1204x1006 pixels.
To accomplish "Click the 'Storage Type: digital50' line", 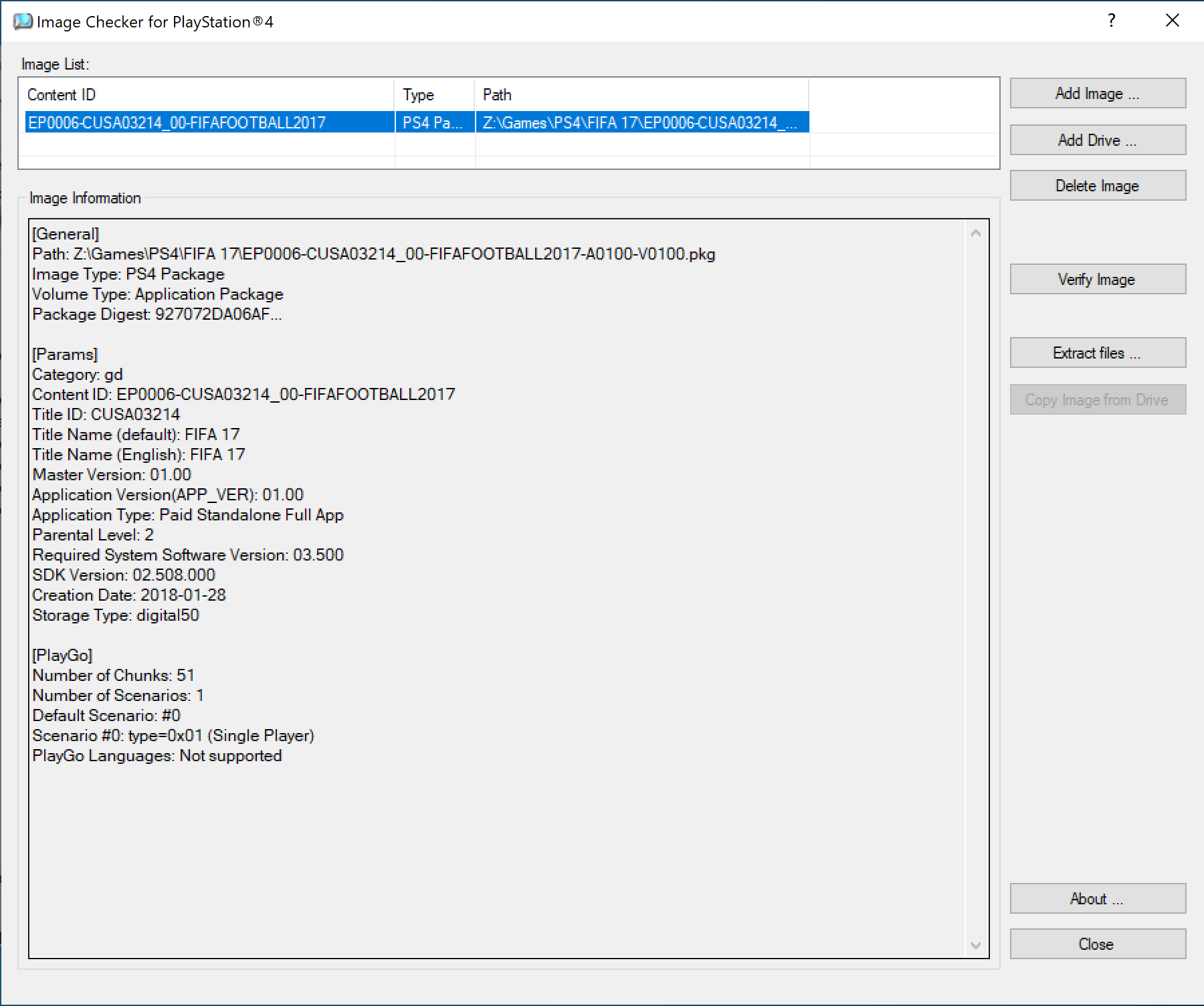I will (116, 615).
